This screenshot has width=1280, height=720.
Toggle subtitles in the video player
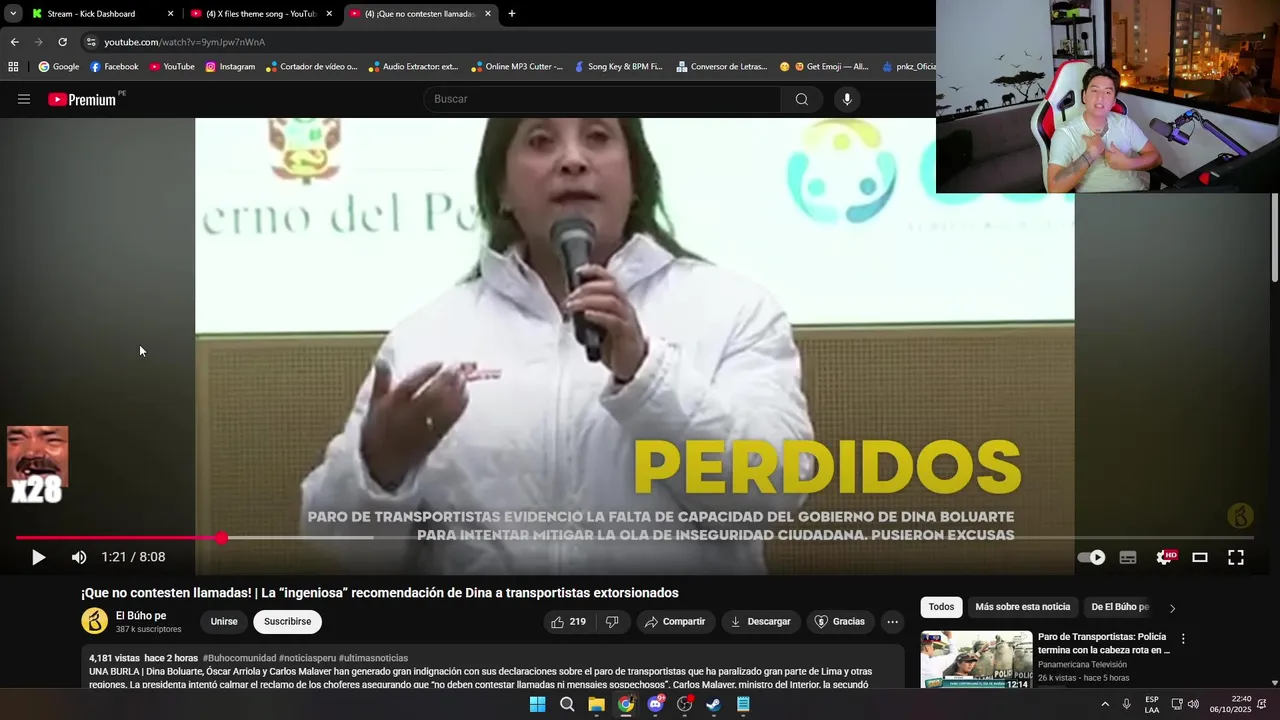(1128, 558)
